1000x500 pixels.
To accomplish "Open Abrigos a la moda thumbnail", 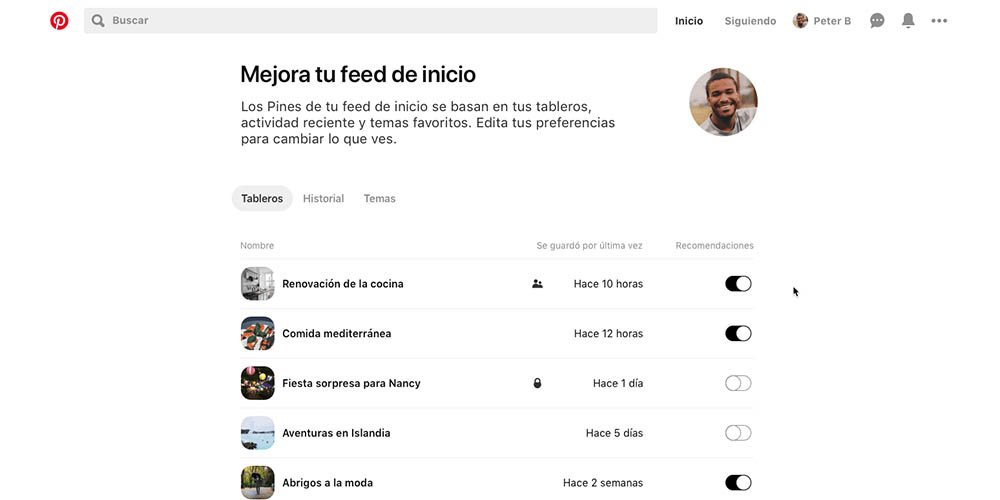I will pyautogui.click(x=258, y=483).
